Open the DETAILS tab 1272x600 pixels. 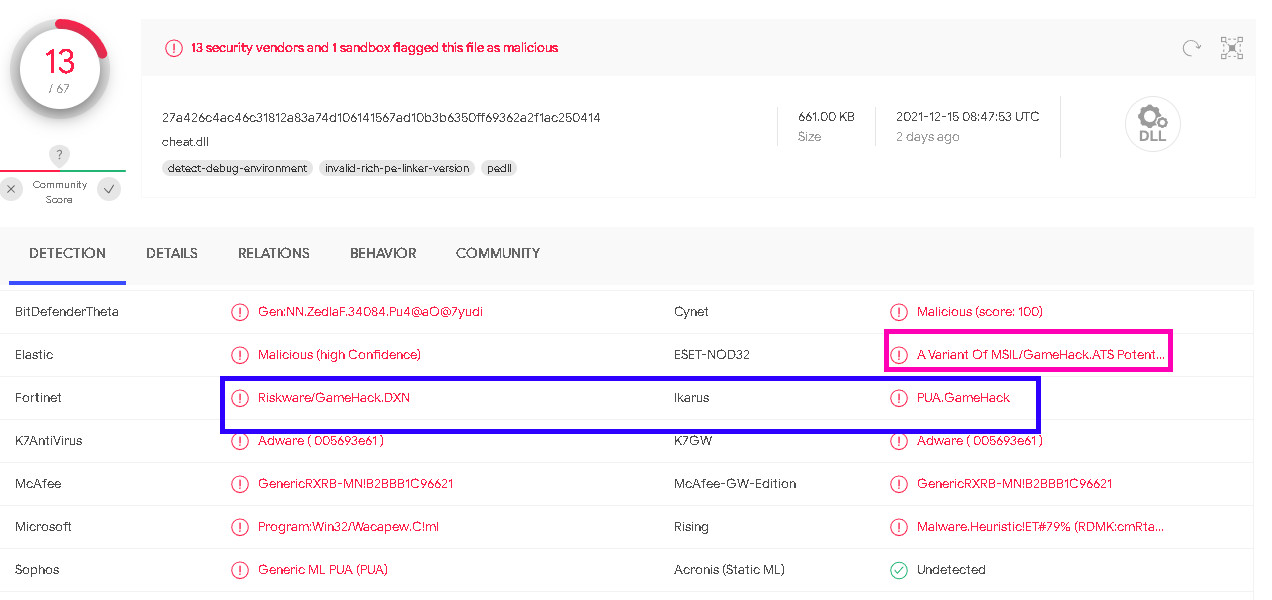pyautogui.click(x=172, y=254)
